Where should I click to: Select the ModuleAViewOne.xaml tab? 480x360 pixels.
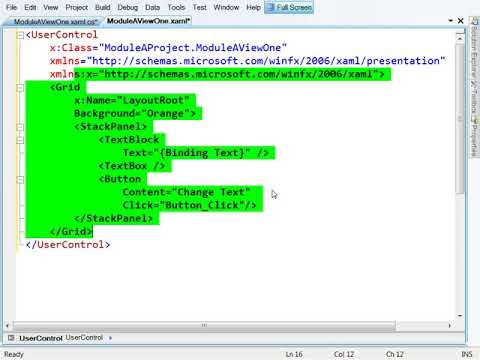pos(148,21)
